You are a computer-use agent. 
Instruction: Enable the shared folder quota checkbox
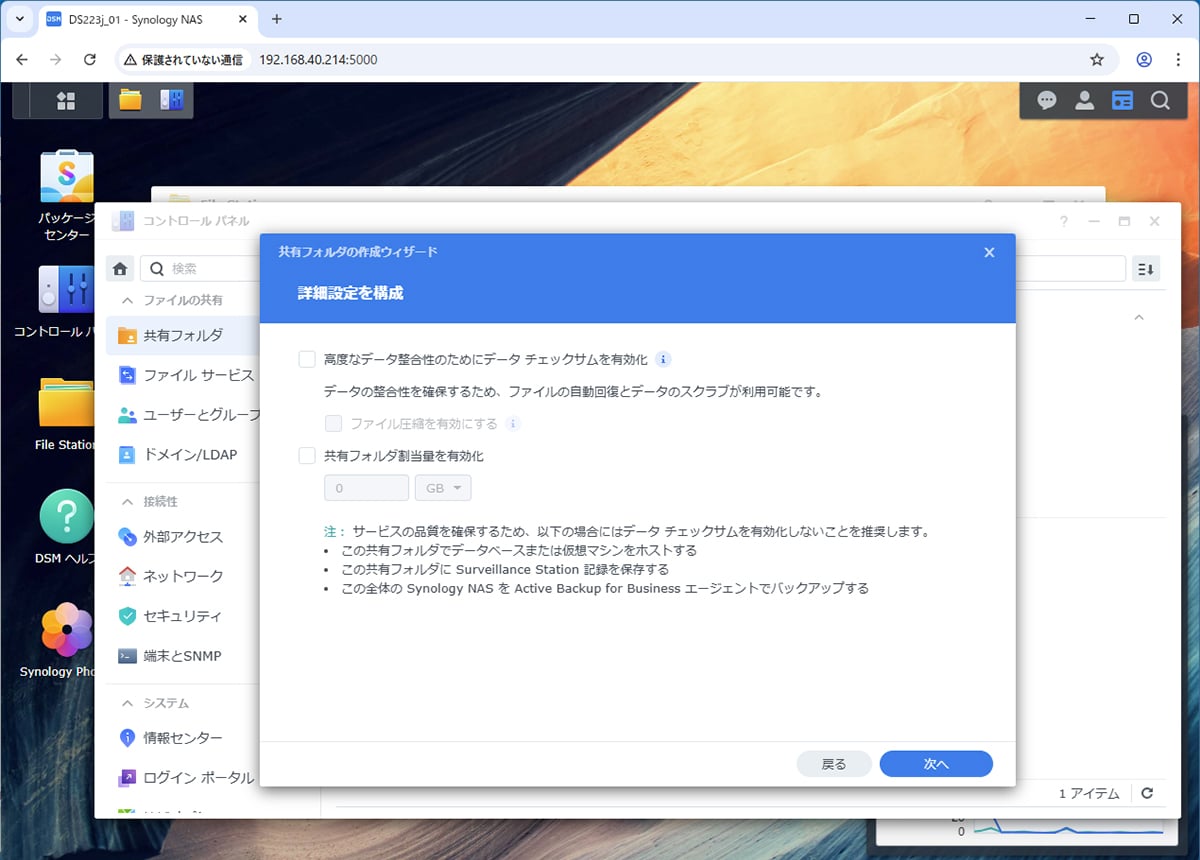click(307, 456)
